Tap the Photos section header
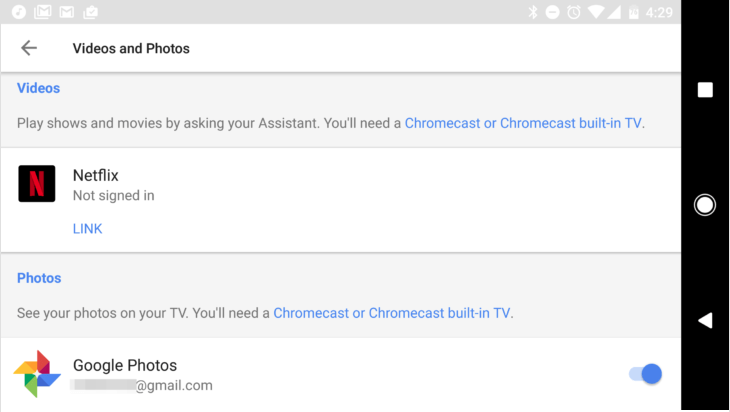The image size is (730, 412). click(39, 278)
